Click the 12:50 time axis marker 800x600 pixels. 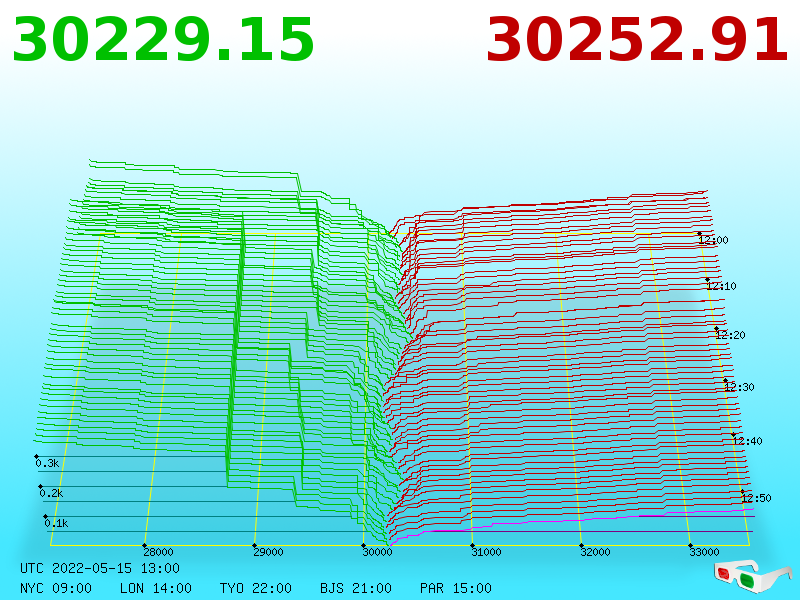(756, 498)
